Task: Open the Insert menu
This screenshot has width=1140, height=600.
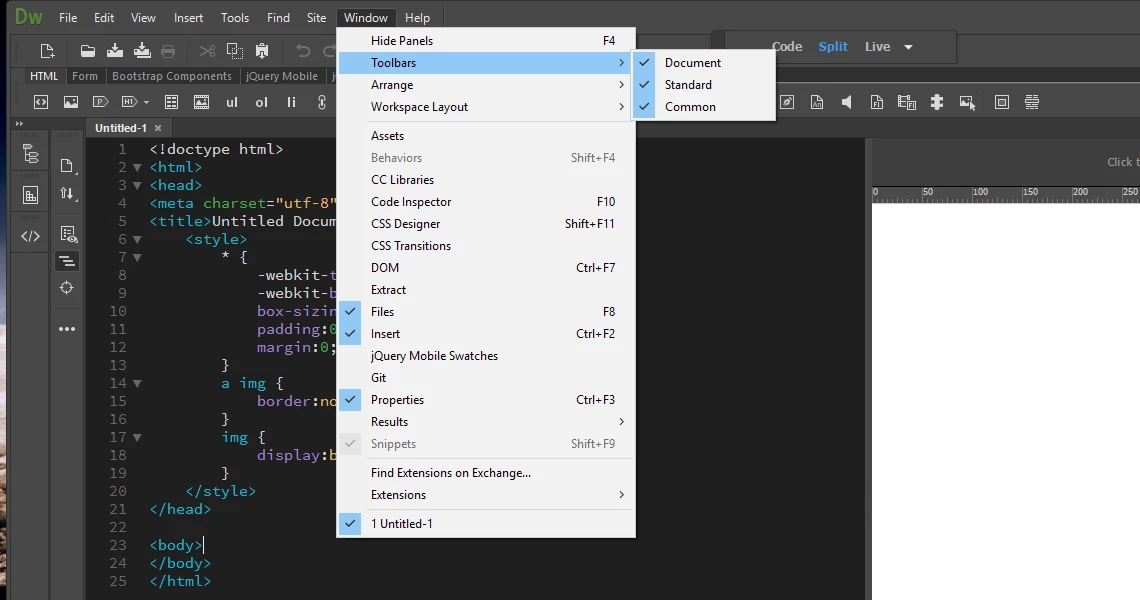Action: click(x=188, y=17)
